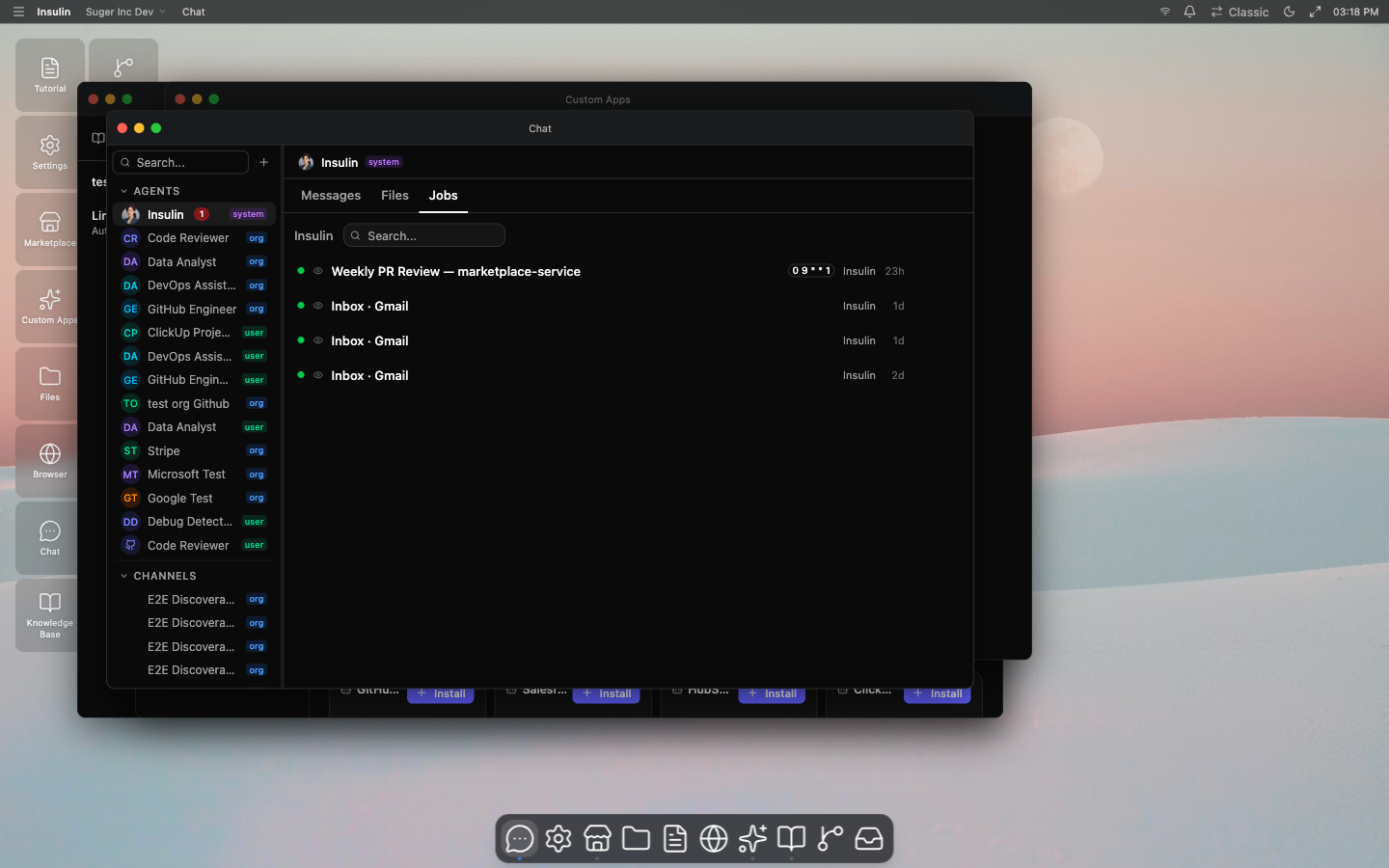Click the plus icon next to sidebar search
This screenshot has width=1389, height=868.
pos(264,162)
